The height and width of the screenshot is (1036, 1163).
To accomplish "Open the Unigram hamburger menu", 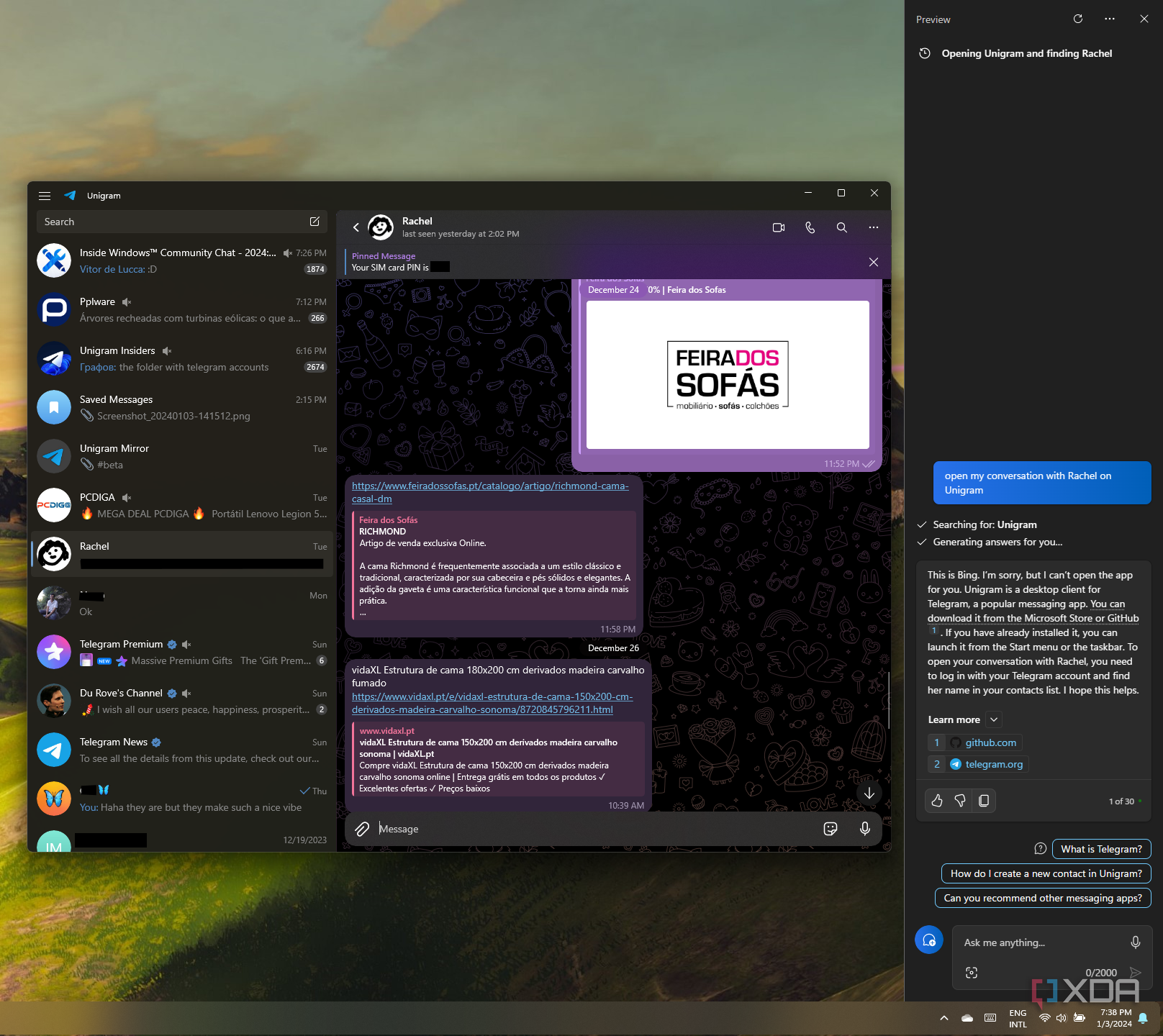I will tap(45, 196).
